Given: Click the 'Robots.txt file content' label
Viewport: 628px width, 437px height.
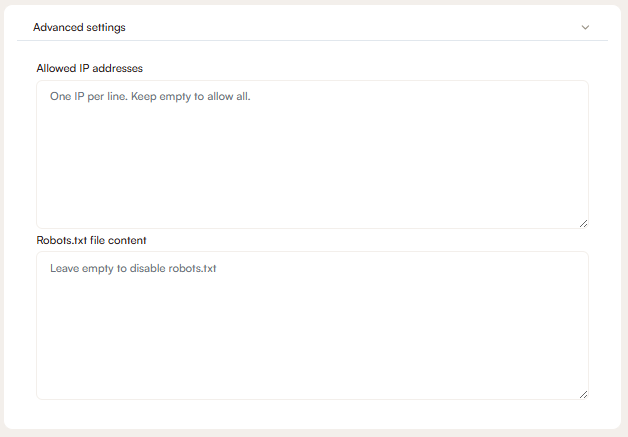Looking at the screenshot, I should point(91,240).
